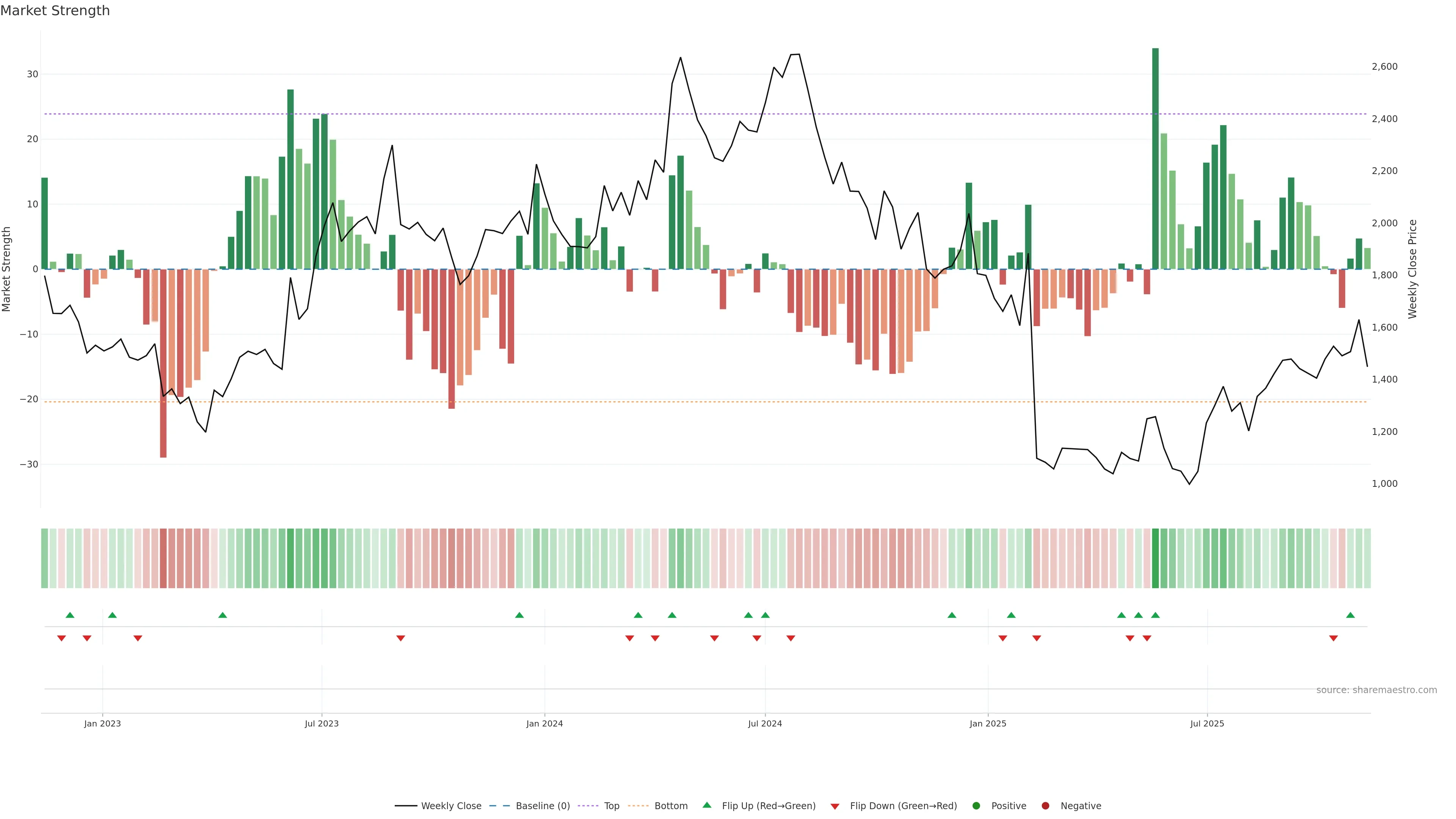Click the Jan 2025 x-axis label
This screenshot has height=819, width=1456.
(x=987, y=723)
